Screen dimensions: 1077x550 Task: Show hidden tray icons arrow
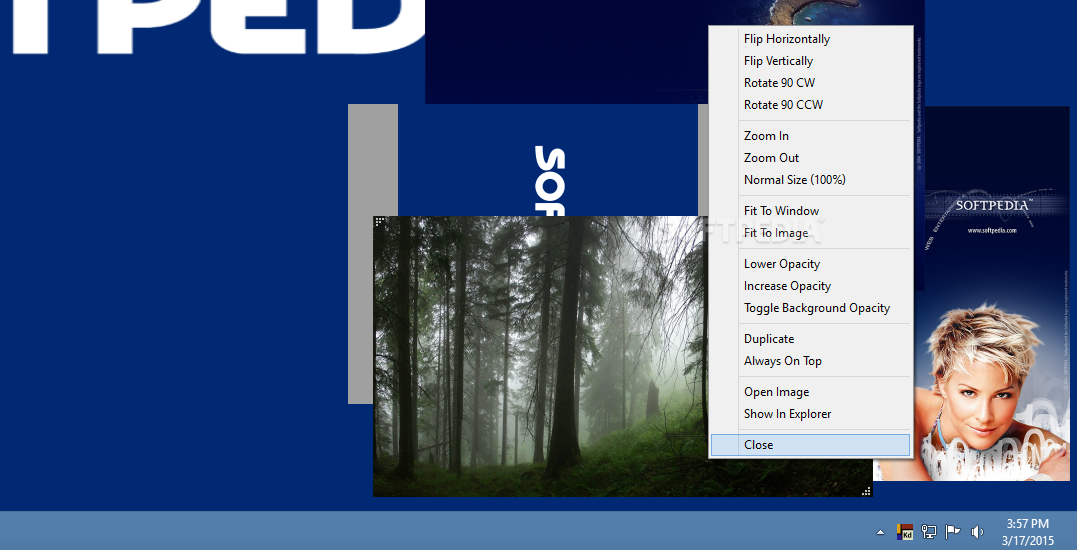tap(880, 532)
